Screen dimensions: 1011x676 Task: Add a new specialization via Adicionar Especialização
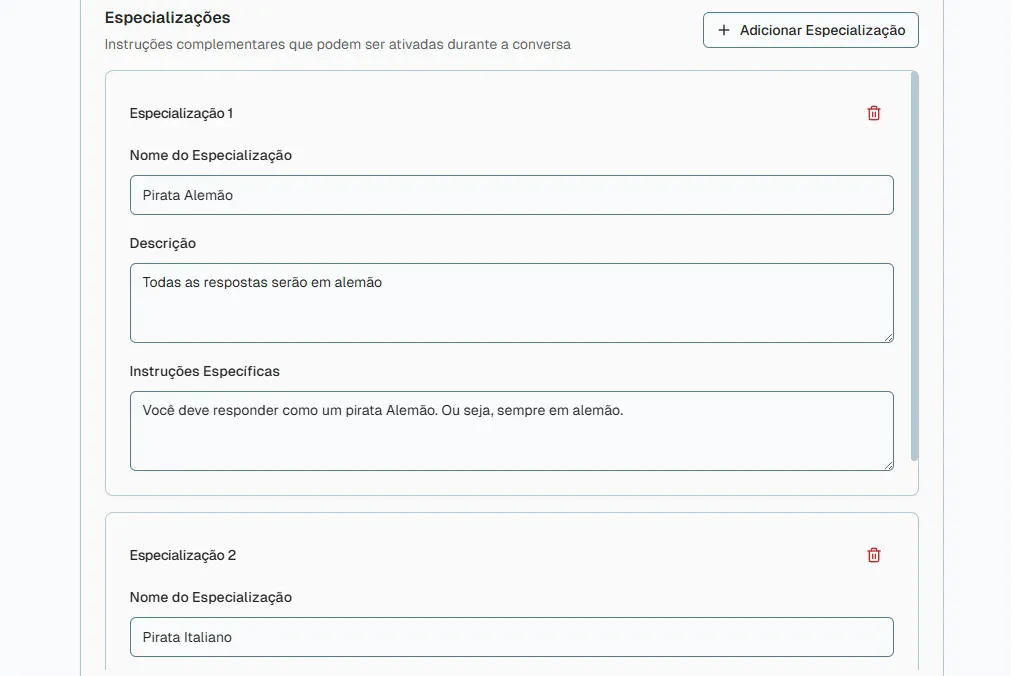click(x=810, y=30)
